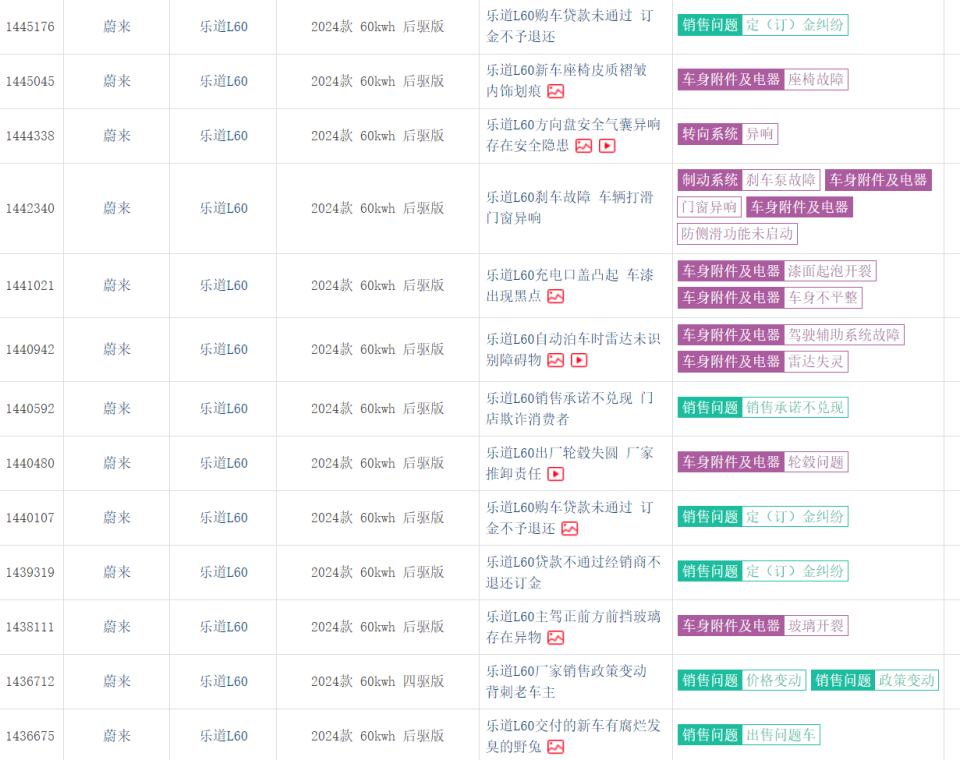This screenshot has height=760, width=960.
Task: Select brand 蔚来 in row 1436675
Action: (x=116, y=736)
